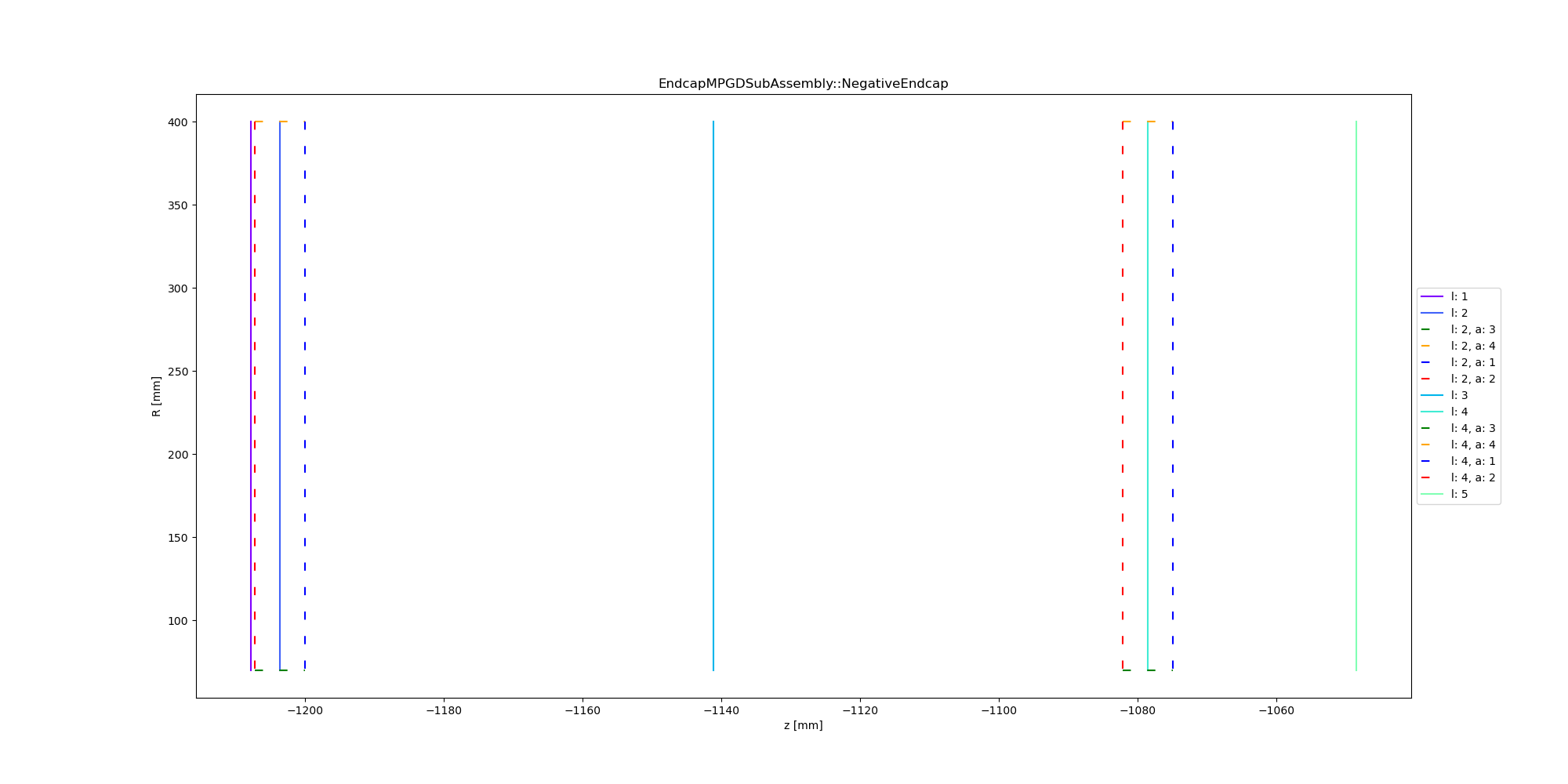
Task: Click the light green line near z = −1048
Action: 1356,392
